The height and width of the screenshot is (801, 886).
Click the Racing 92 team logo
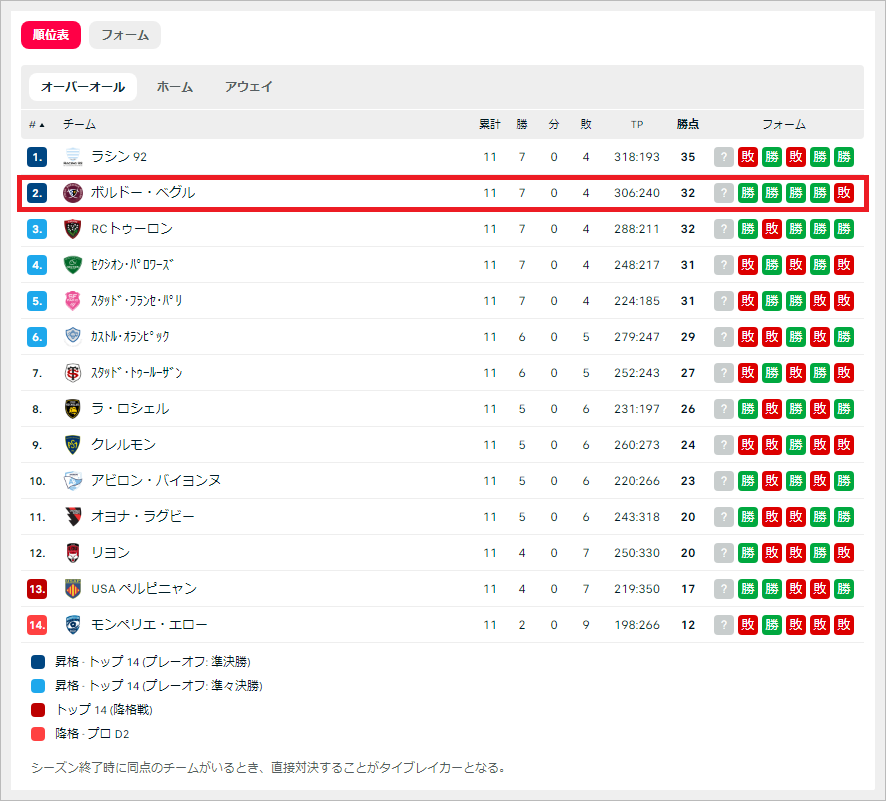click(x=72, y=157)
